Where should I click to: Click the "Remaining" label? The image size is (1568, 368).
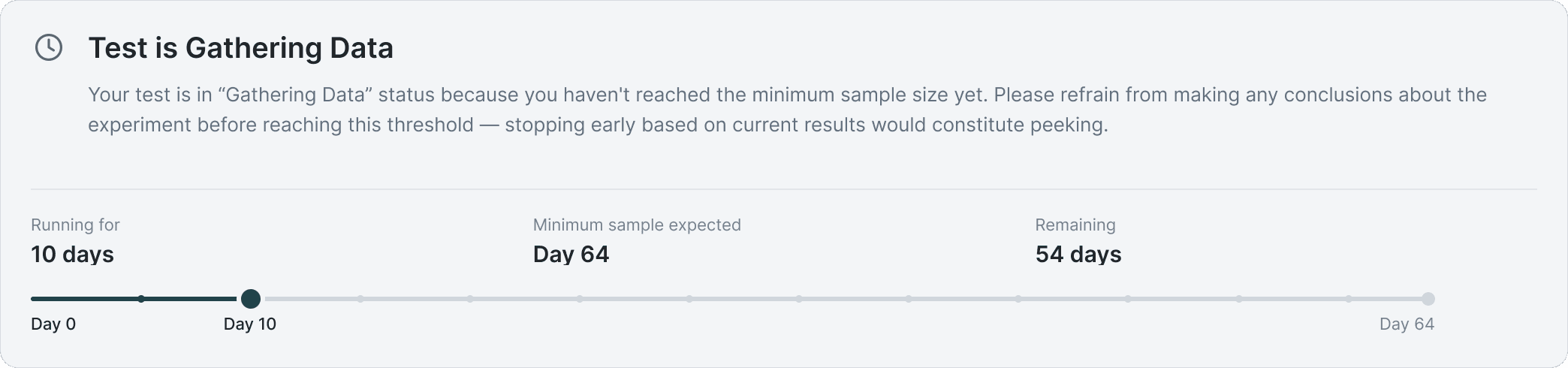(x=1075, y=225)
